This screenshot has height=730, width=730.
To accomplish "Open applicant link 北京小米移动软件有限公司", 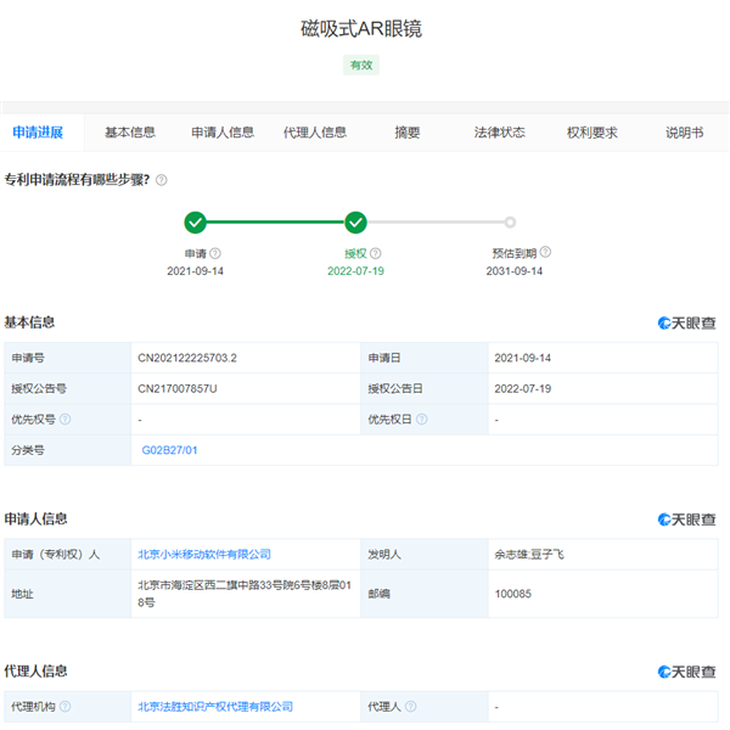I will pos(204,554).
